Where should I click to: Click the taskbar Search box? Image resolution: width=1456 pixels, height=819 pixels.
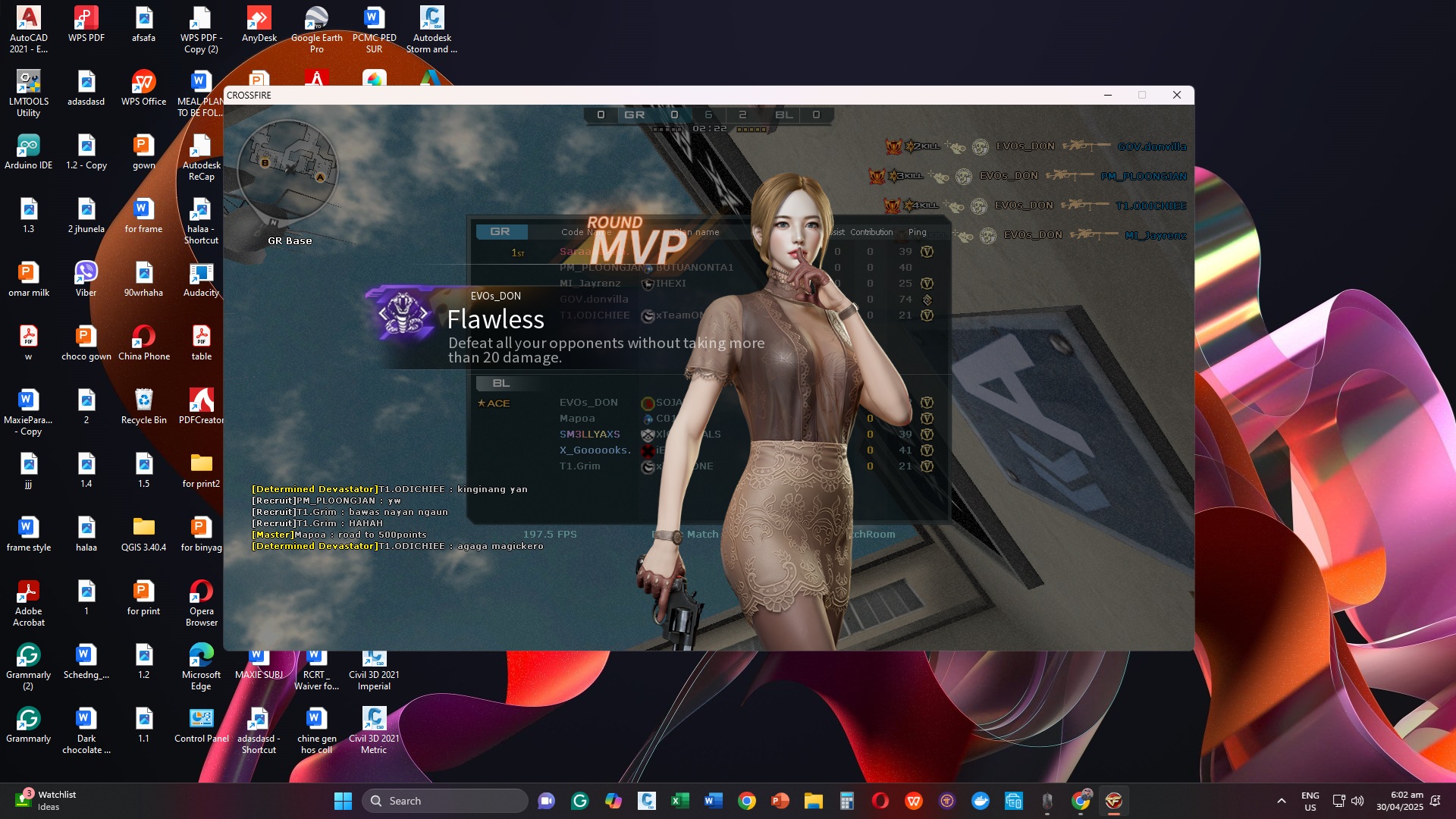[x=445, y=801]
